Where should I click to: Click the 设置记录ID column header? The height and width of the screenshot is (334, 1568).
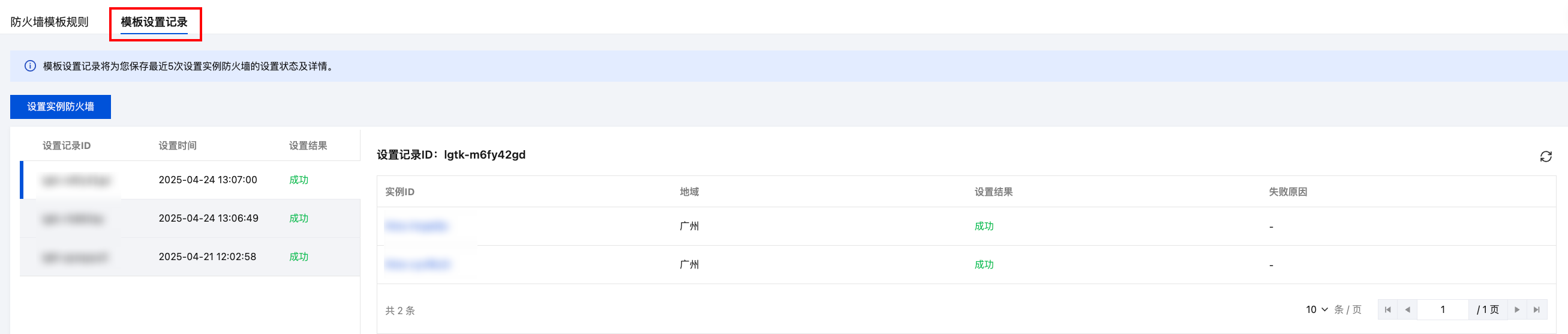[67, 145]
